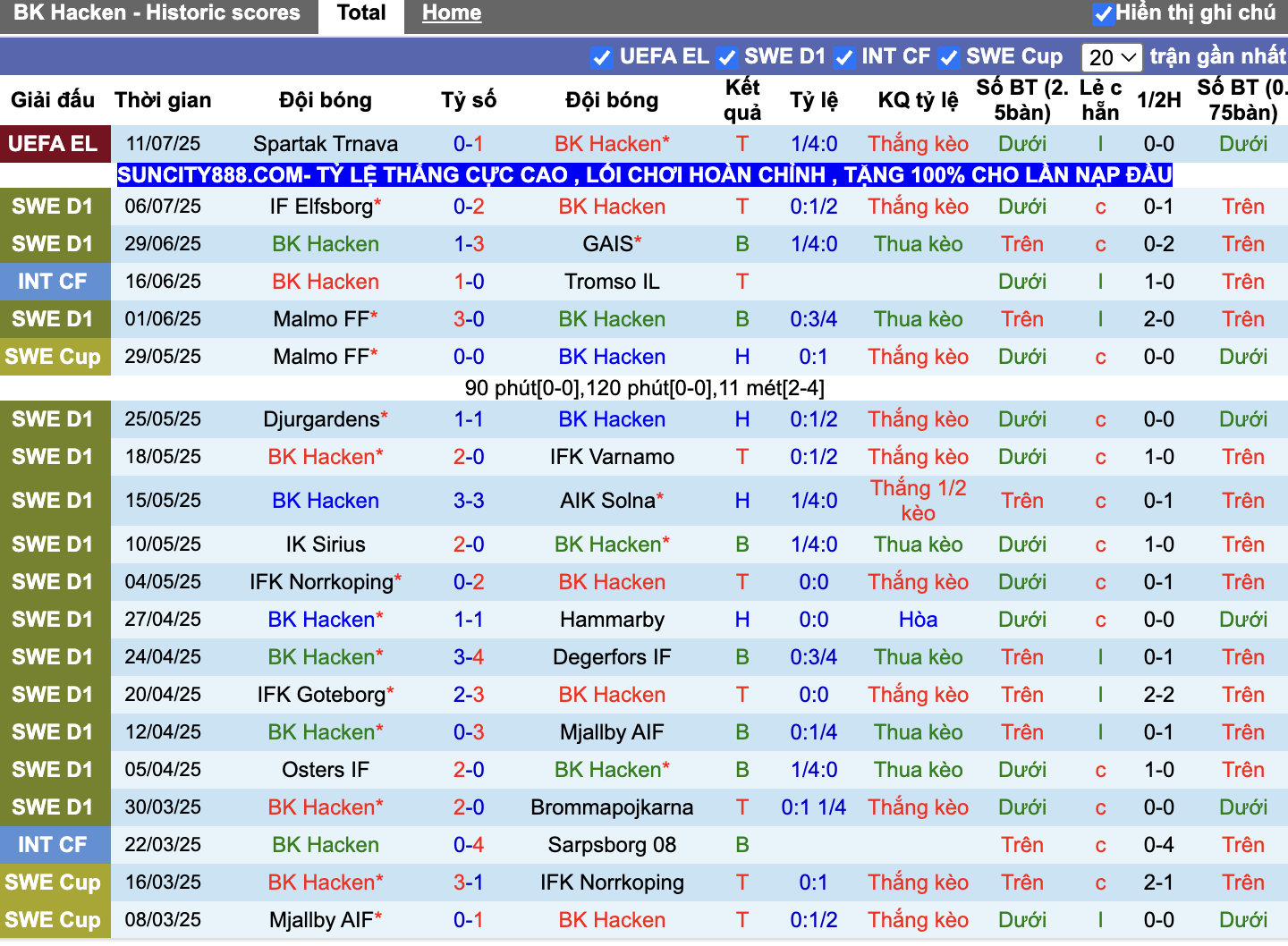Open Tromso IL team link
This screenshot has width=1288, height=946.
point(612,282)
